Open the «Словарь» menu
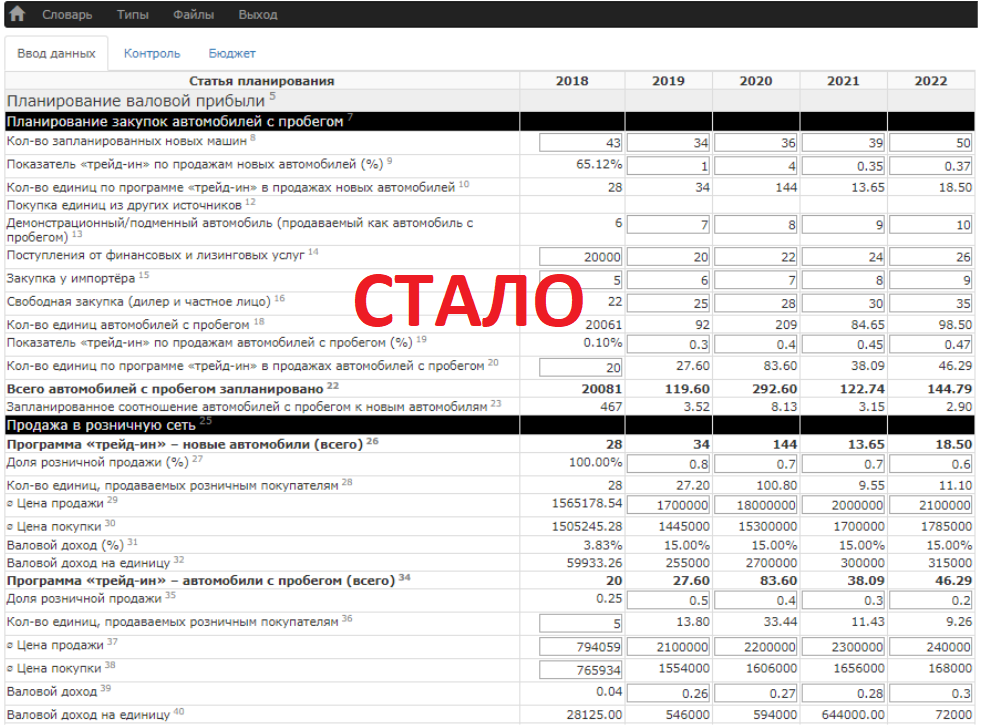981x728 pixels. click(x=65, y=14)
